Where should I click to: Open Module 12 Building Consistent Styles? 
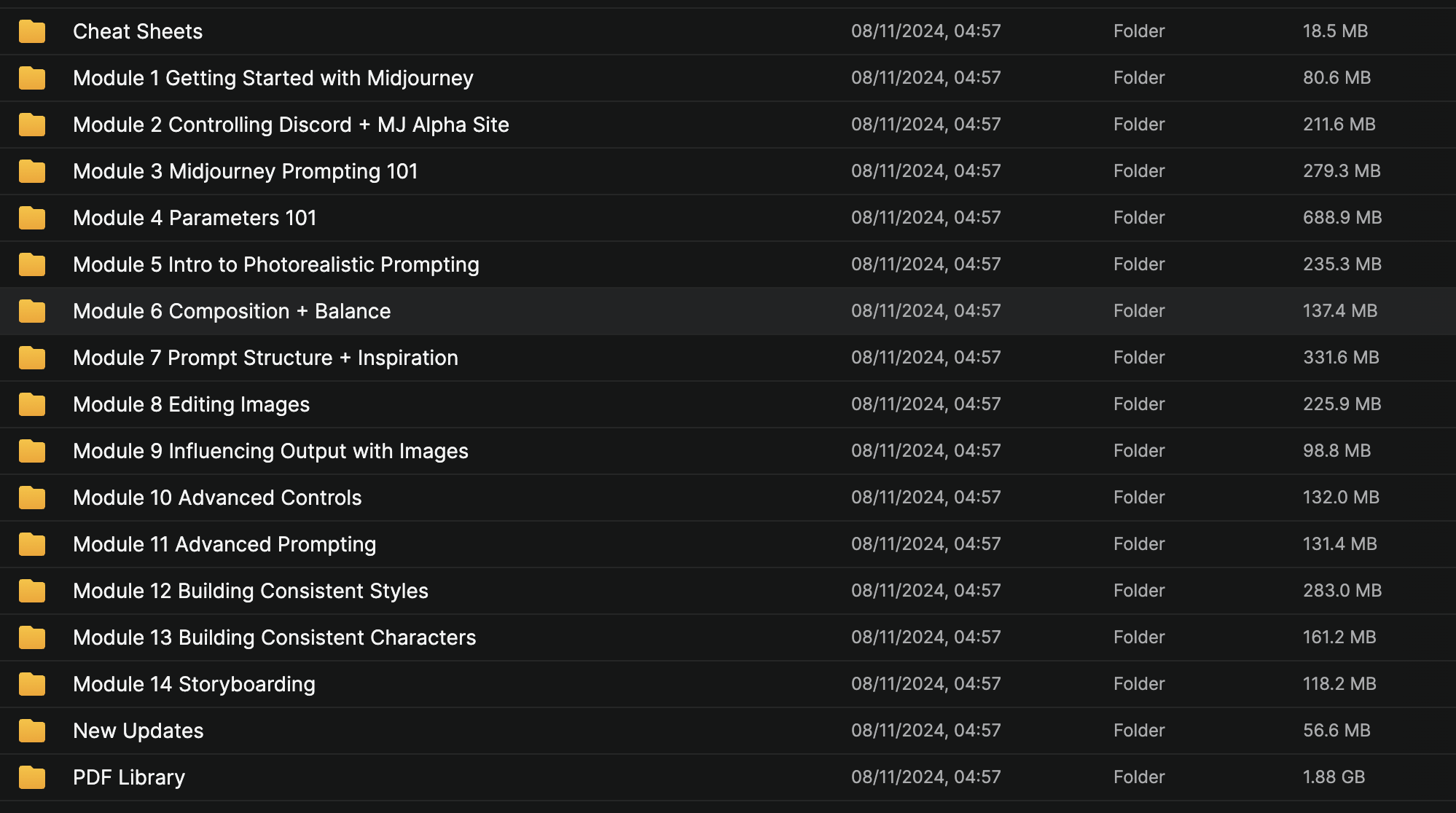[251, 591]
